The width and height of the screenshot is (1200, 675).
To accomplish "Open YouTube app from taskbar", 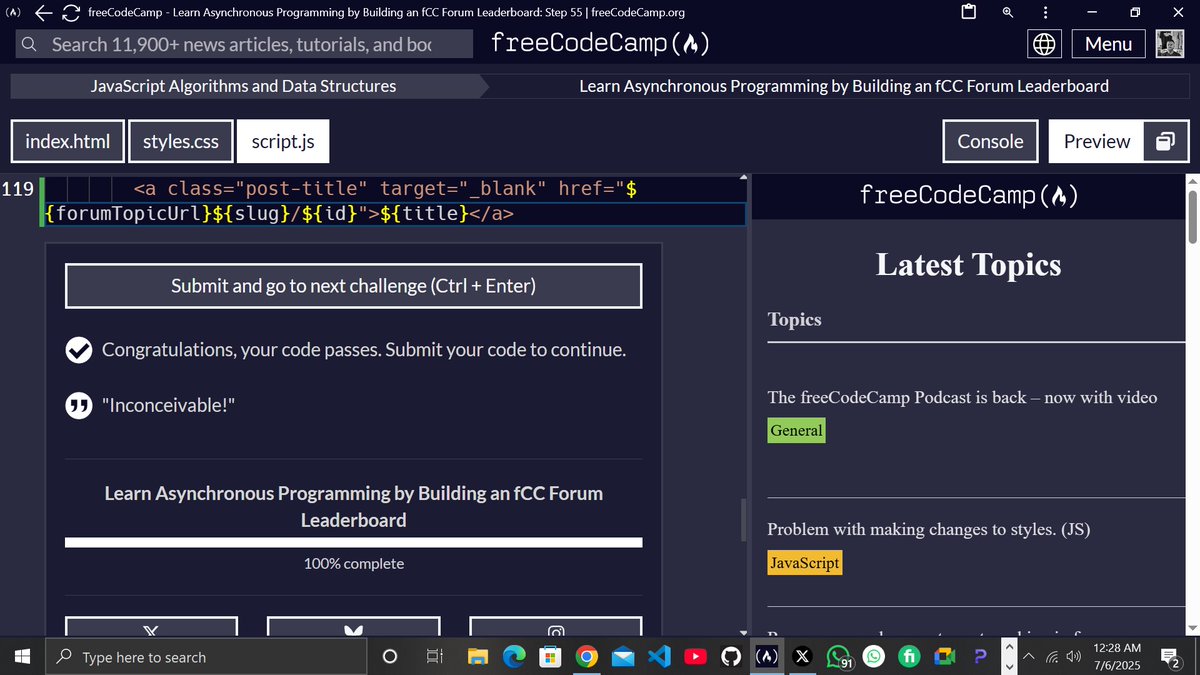I will 694,657.
